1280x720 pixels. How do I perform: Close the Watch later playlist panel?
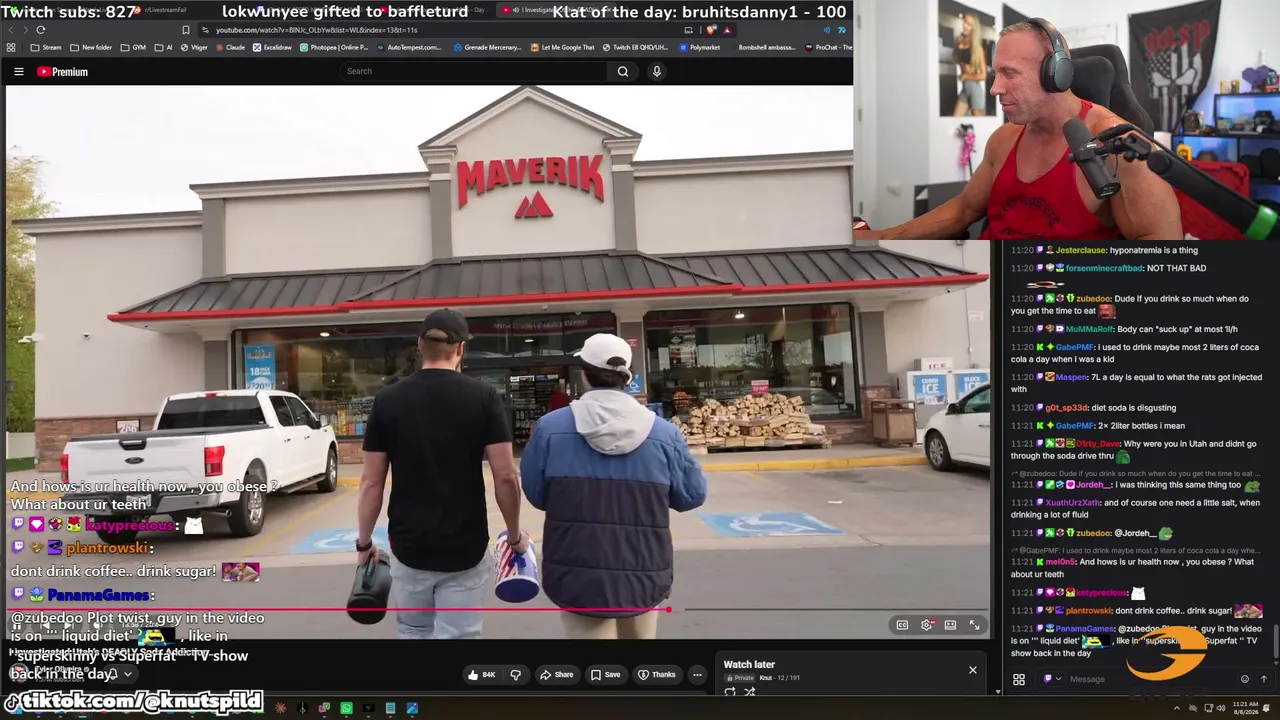pyautogui.click(x=972, y=670)
